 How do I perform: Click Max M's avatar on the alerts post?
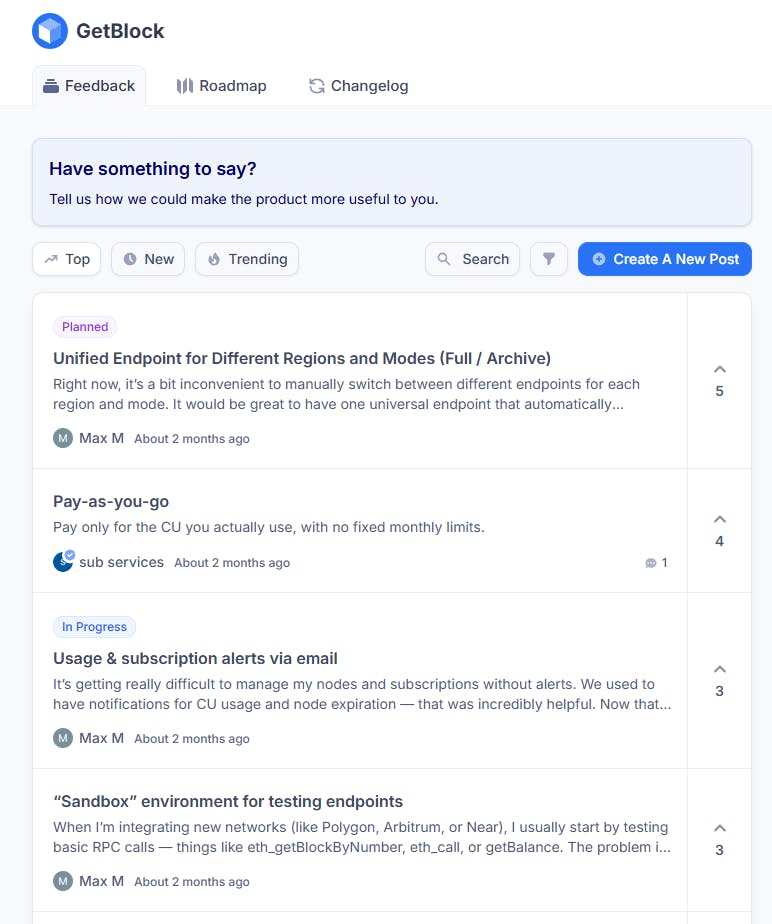tap(62, 738)
